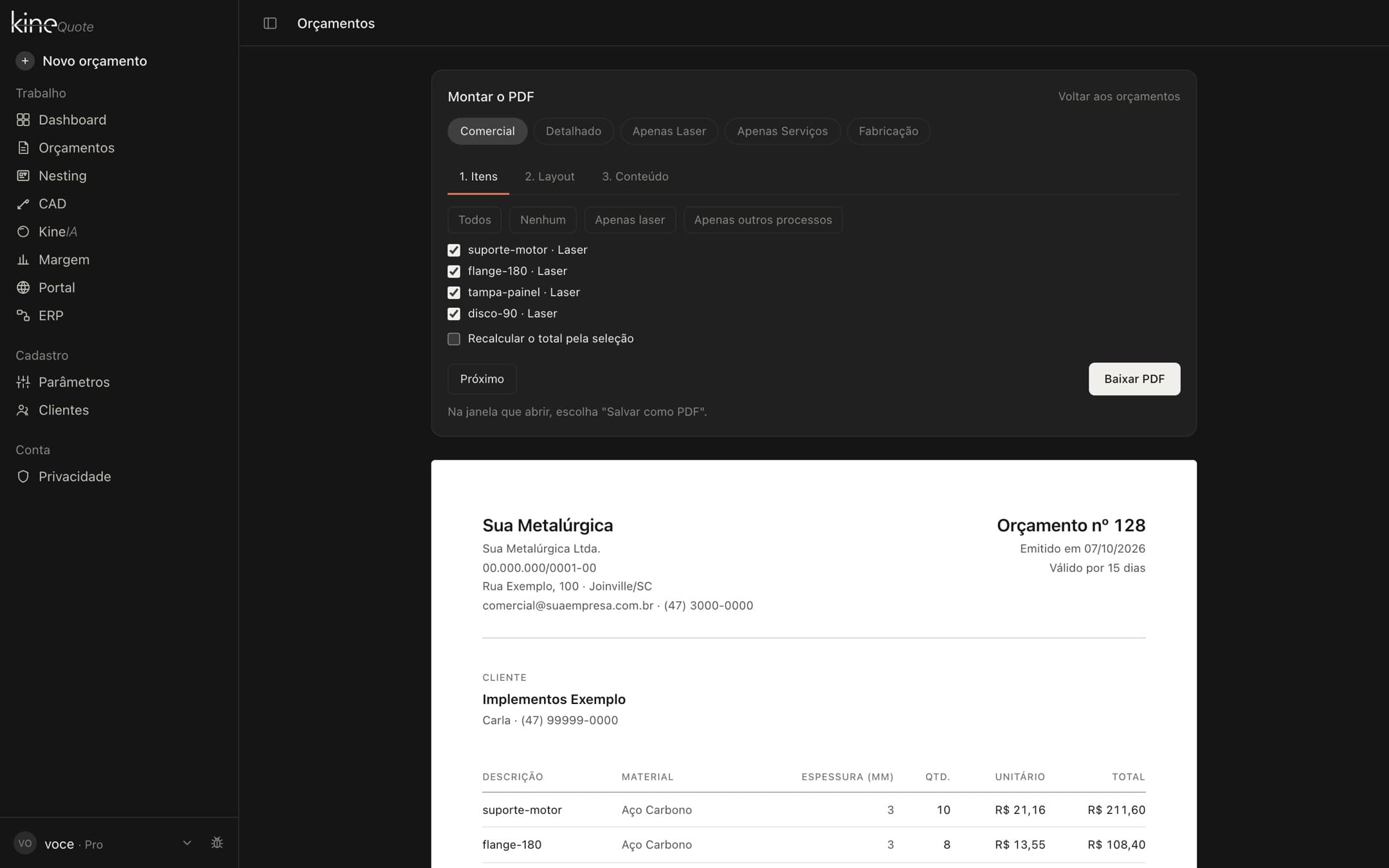
Task: Click the Kine Quote logo
Action: (53, 23)
